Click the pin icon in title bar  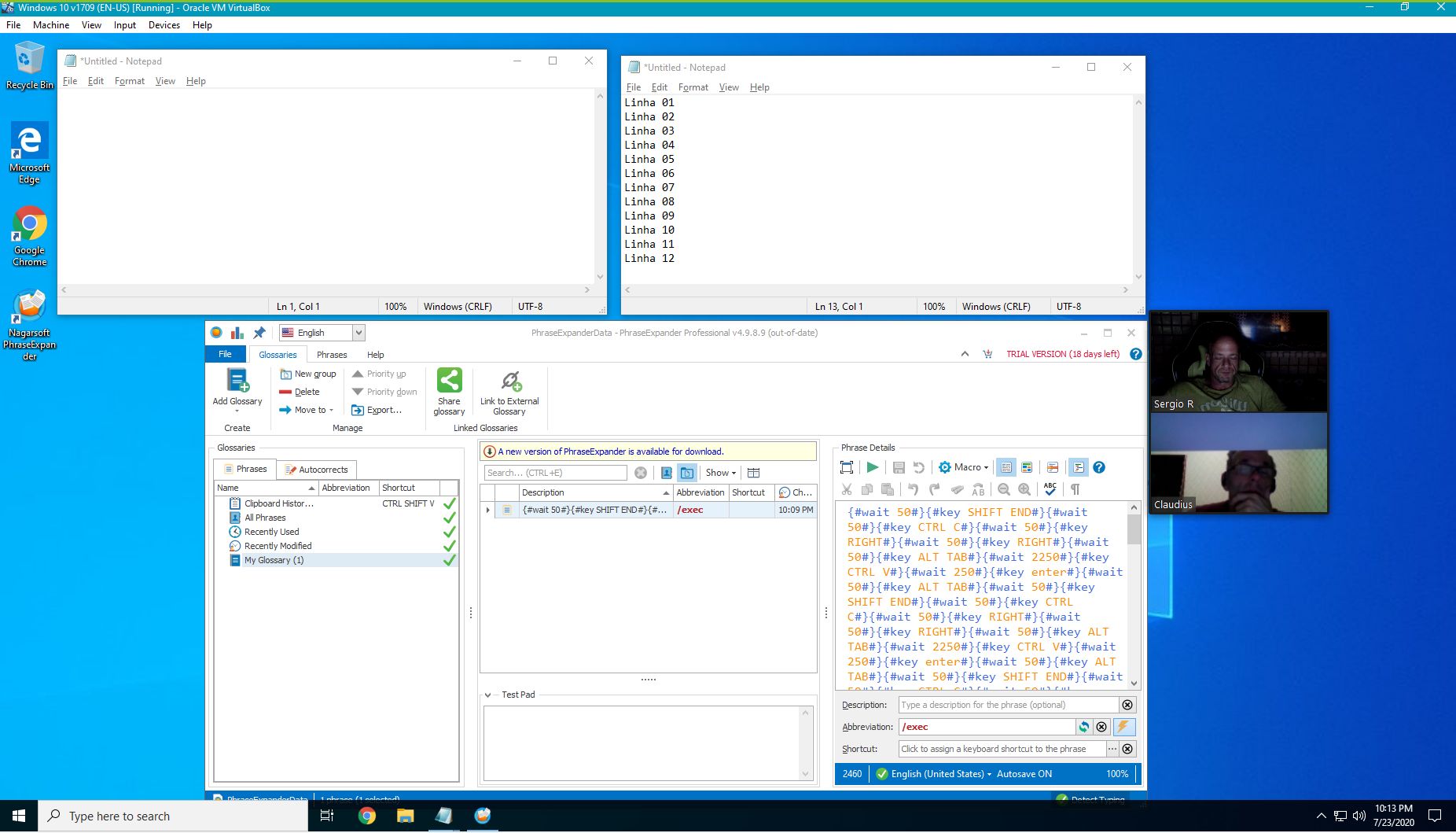click(x=259, y=333)
